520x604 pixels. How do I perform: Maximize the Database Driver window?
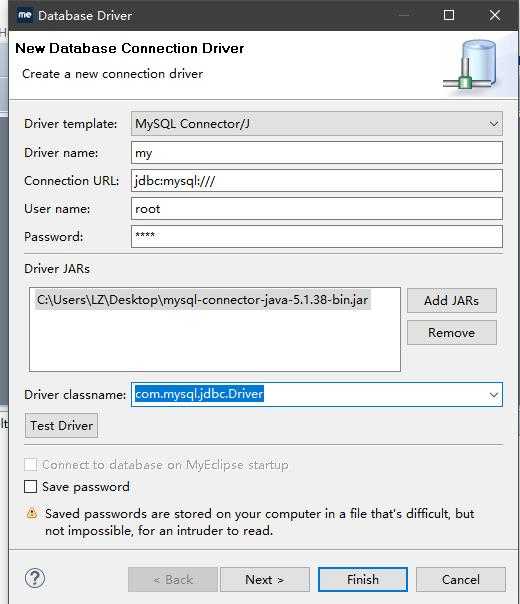pos(449,15)
